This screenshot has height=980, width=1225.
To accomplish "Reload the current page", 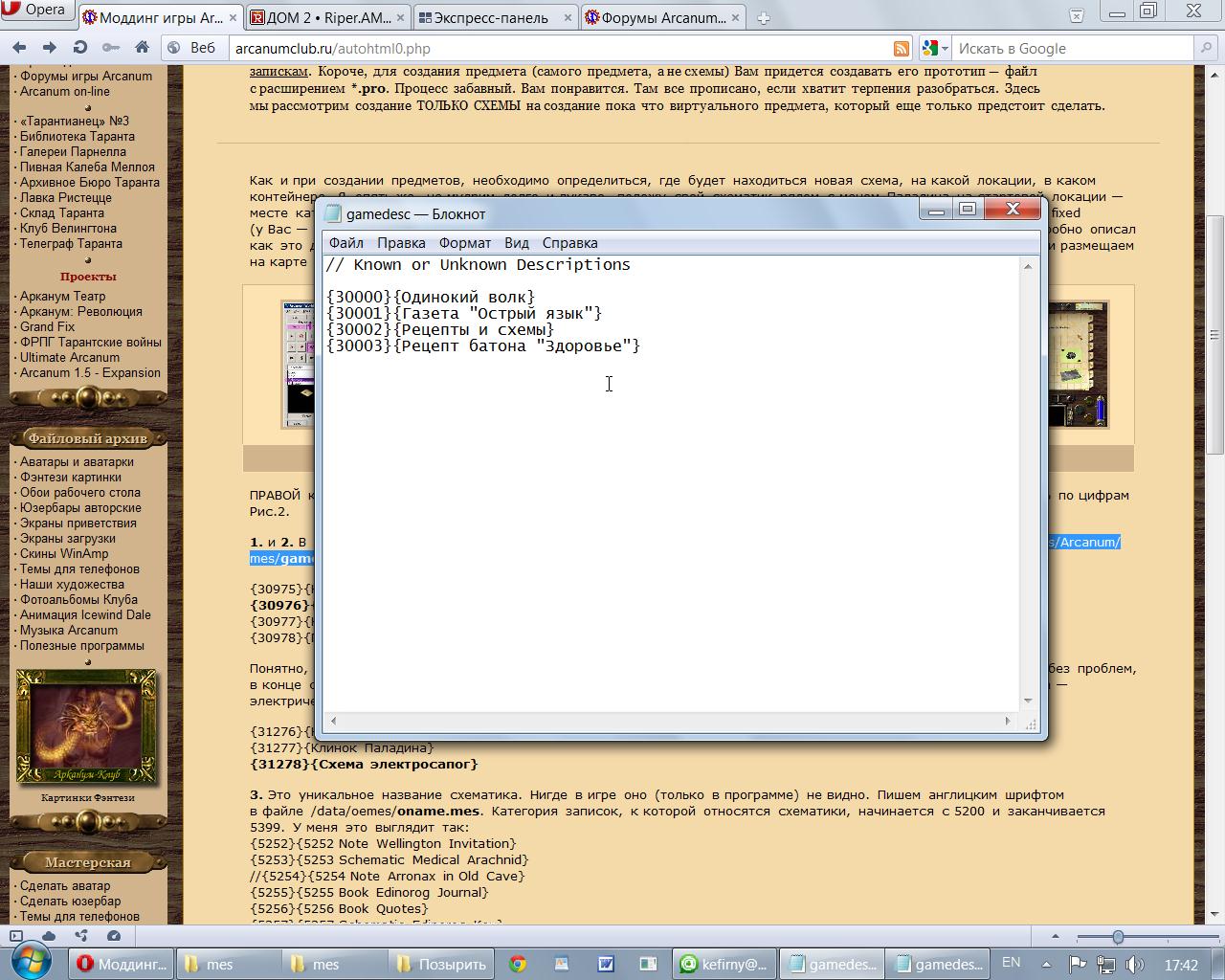I will [x=80, y=48].
